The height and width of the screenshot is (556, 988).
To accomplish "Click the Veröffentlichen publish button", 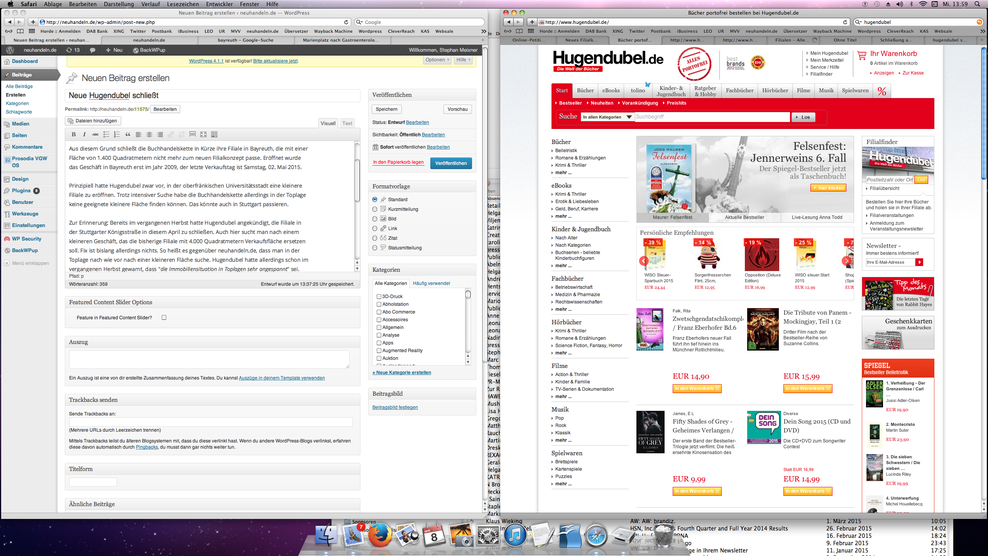I will click(x=451, y=163).
